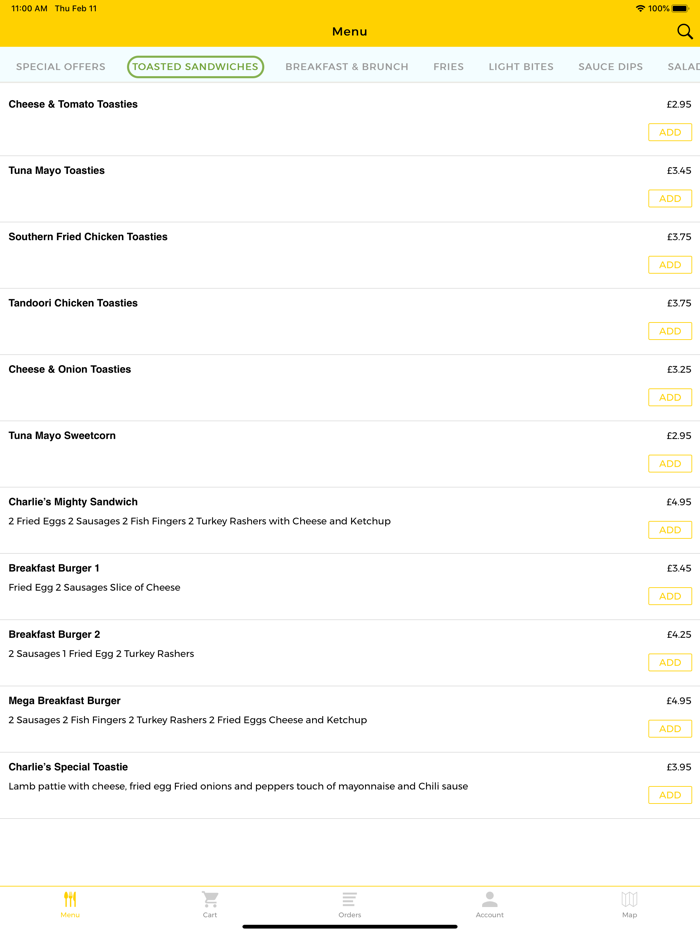Screen dimensions: 700x934
Task: Open the Cart tab icon
Action: click(x=210, y=899)
